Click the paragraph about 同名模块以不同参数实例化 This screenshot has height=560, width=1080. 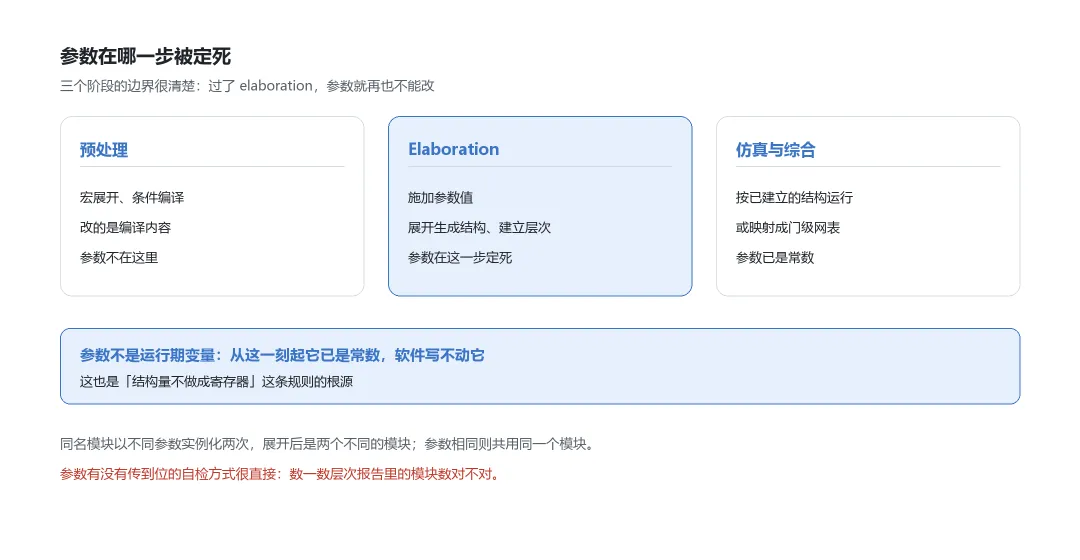click(328, 444)
